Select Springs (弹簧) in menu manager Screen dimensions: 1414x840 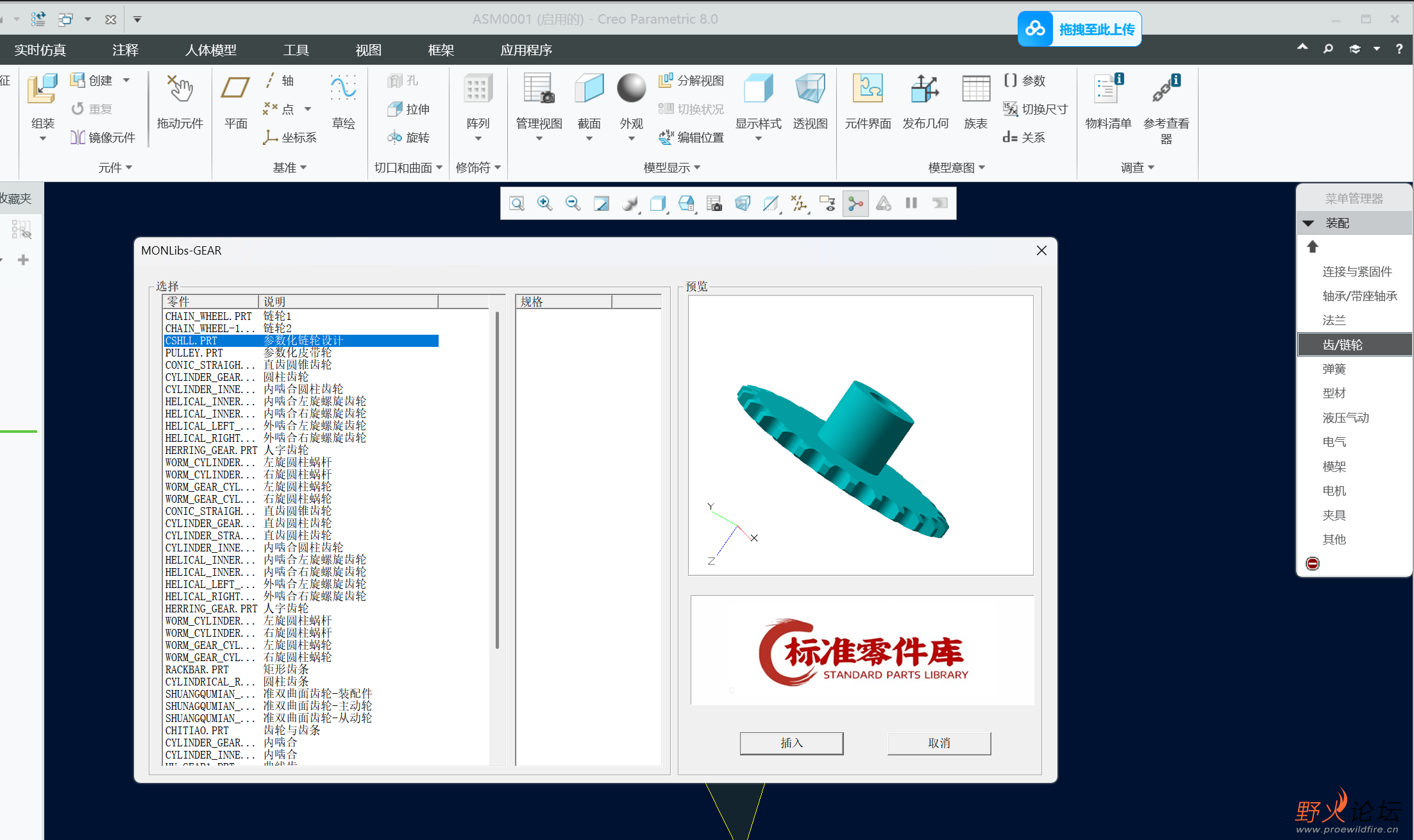click(1334, 369)
